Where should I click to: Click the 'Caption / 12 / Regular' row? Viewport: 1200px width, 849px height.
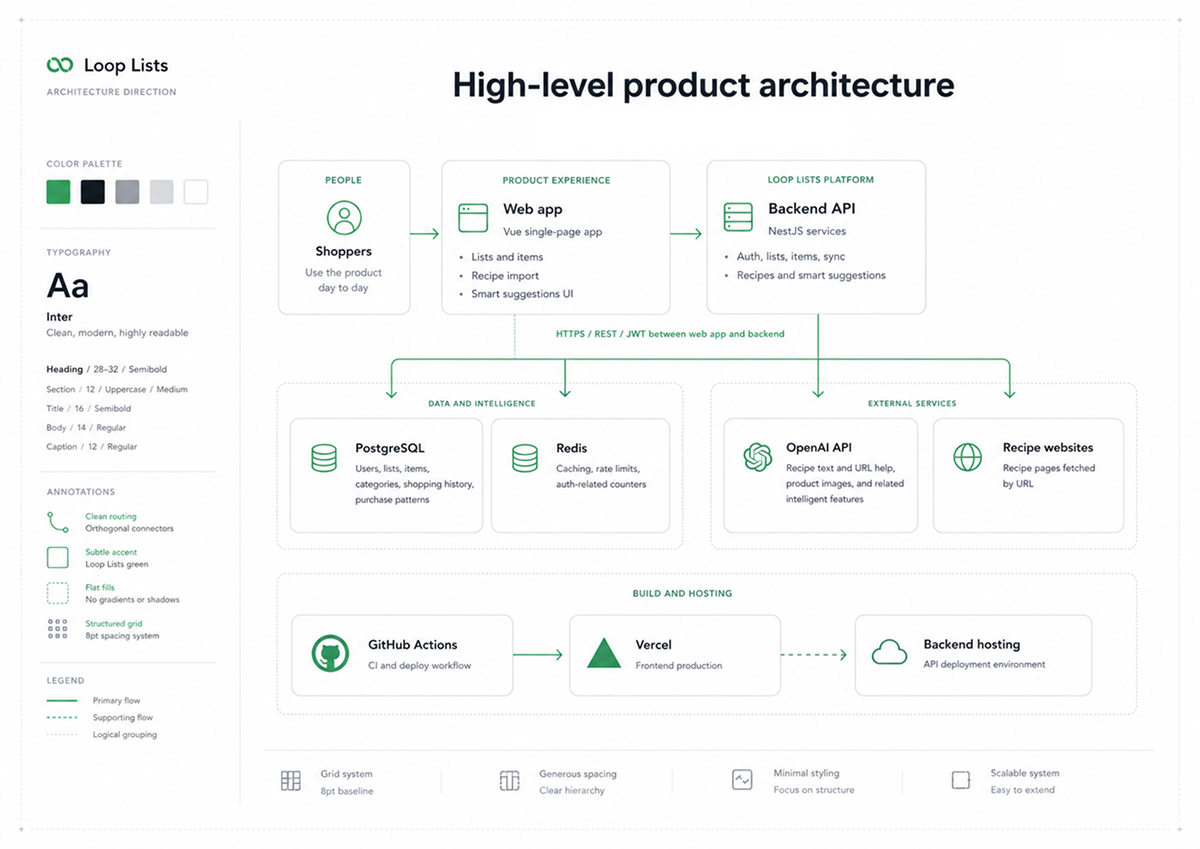[92, 447]
